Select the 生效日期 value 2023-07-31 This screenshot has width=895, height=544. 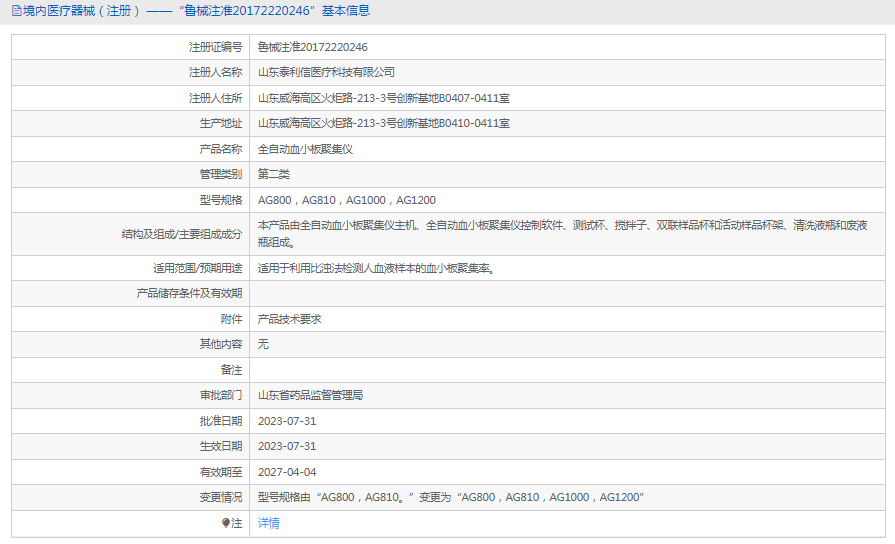(x=287, y=446)
